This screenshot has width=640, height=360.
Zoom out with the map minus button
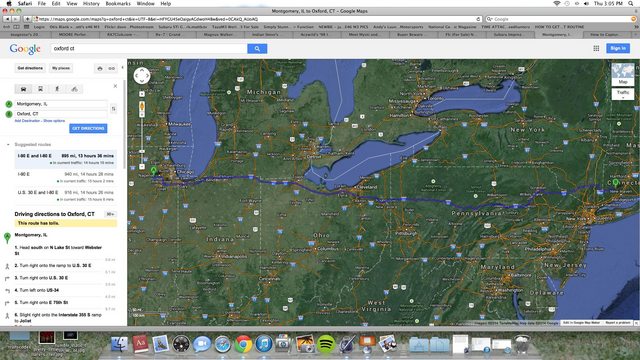tap(142, 167)
